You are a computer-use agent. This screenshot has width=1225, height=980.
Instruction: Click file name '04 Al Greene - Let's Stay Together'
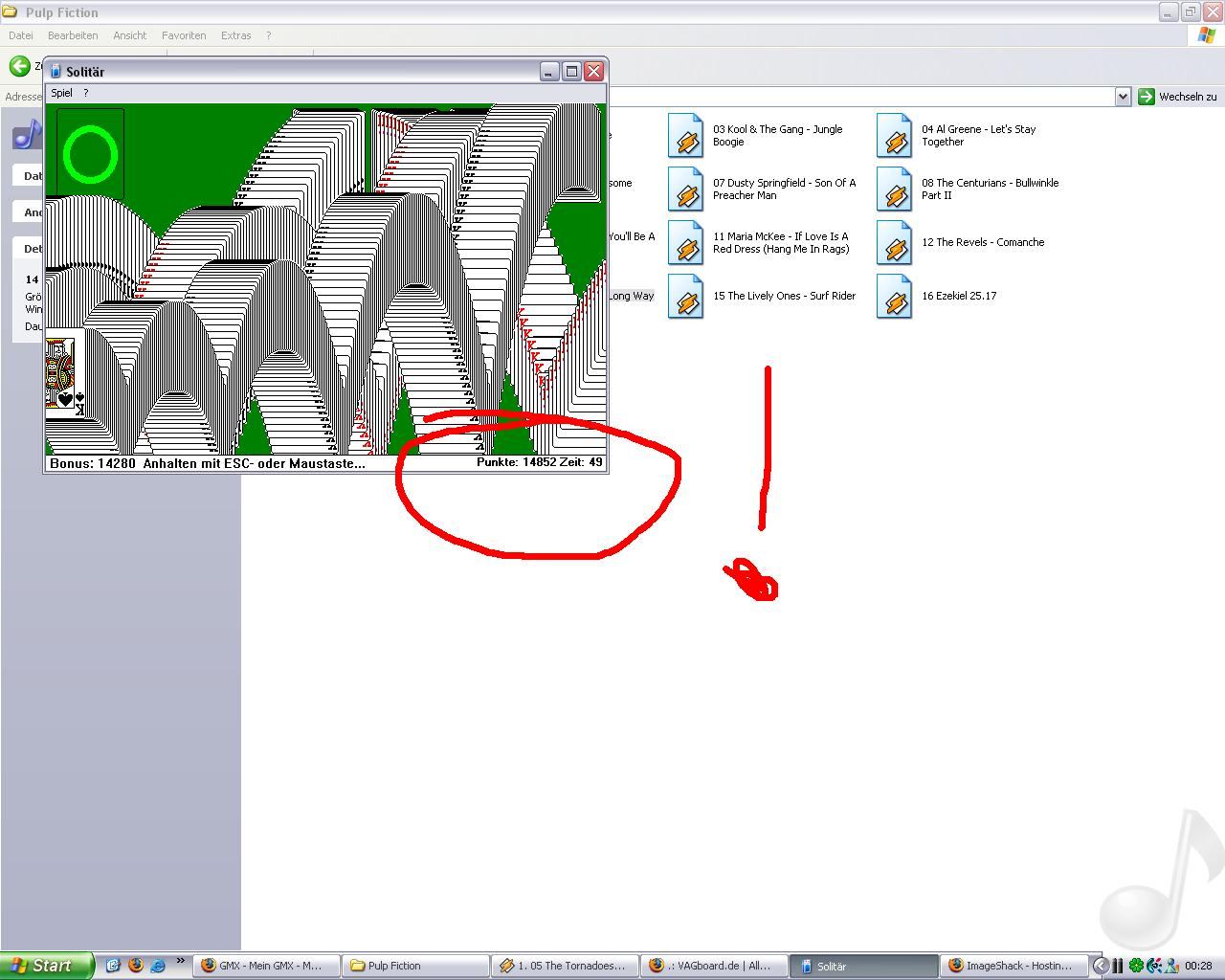(978, 135)
